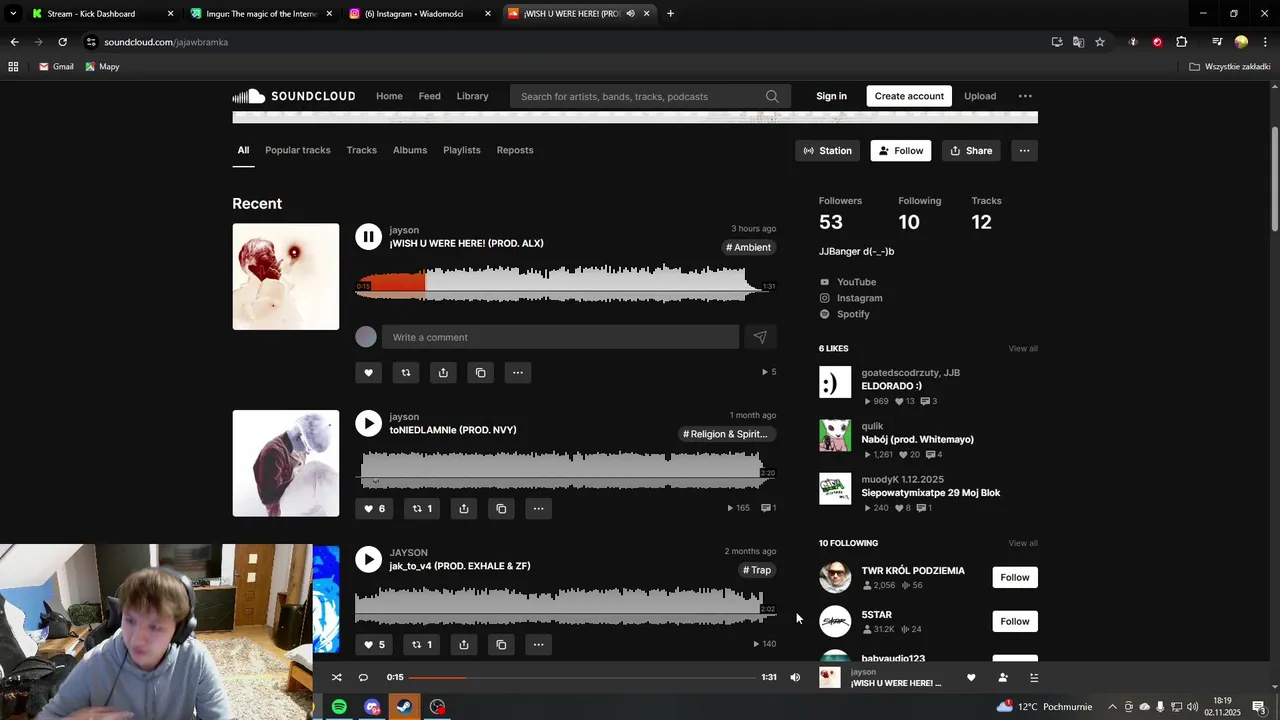Toggle shuffle in the player bar
Image resolution: width=1280 pixels, height=720 pixels.
pyautogui.click(x=337, y=677)
